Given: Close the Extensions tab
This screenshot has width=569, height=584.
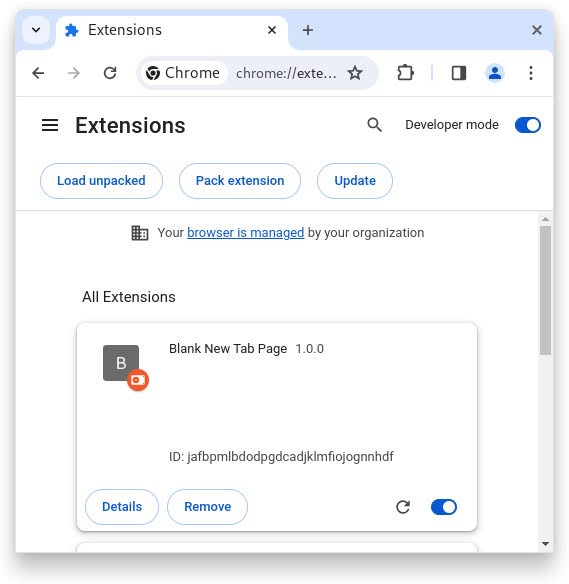Looking at the screenshot, I should pyautogui.click(x=272, y=30).
